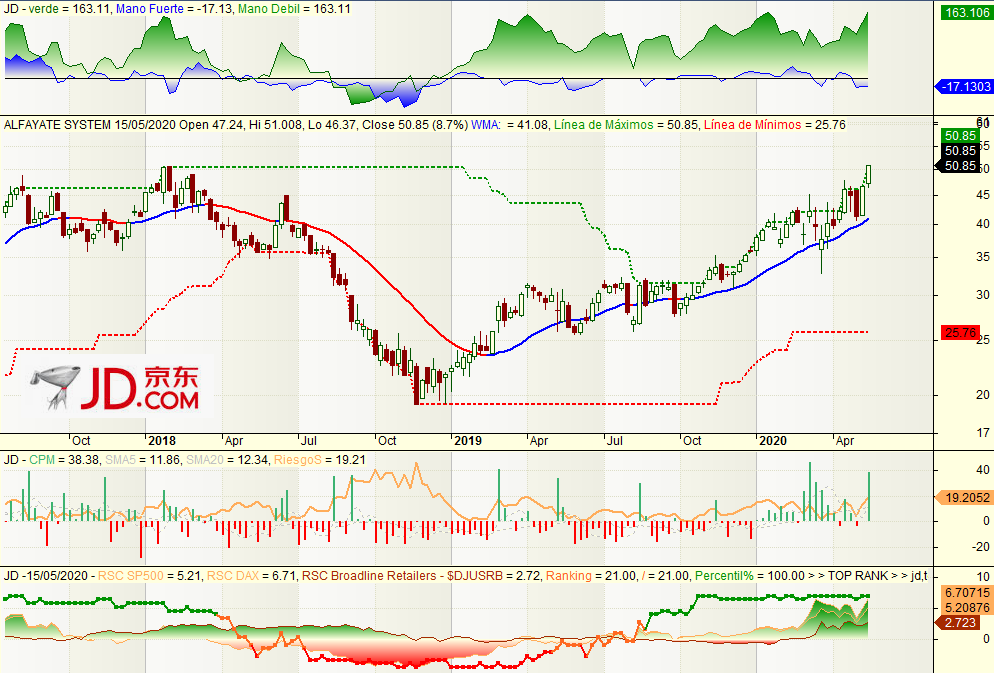Click the 'RSC DAX' legend label
Screen dimensions: 994x673
[x=231, y=575]
